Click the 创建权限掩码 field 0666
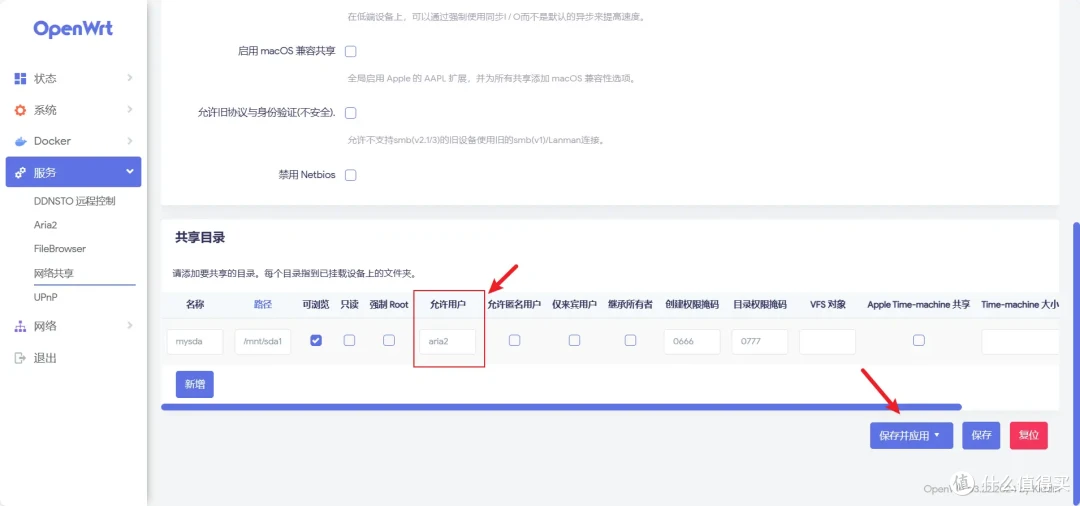This screenshot has width=1080, height=506. coord(692,341)
